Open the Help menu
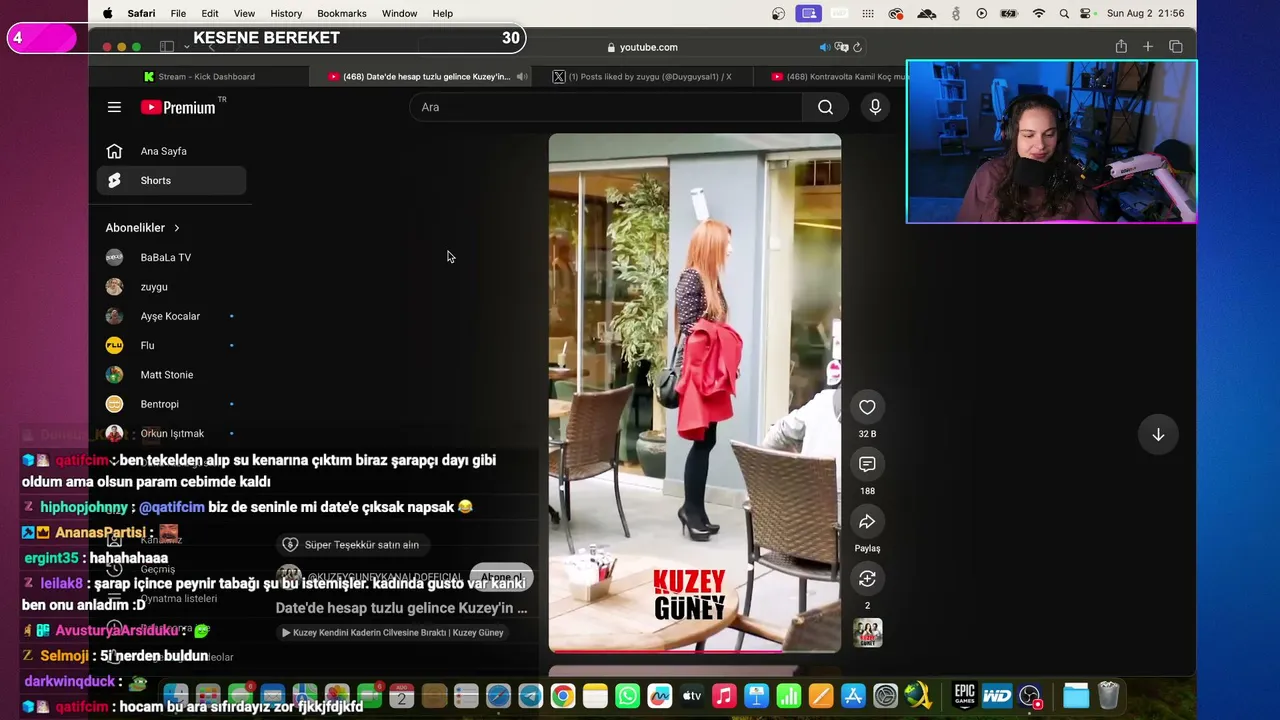 coord(443,13)
